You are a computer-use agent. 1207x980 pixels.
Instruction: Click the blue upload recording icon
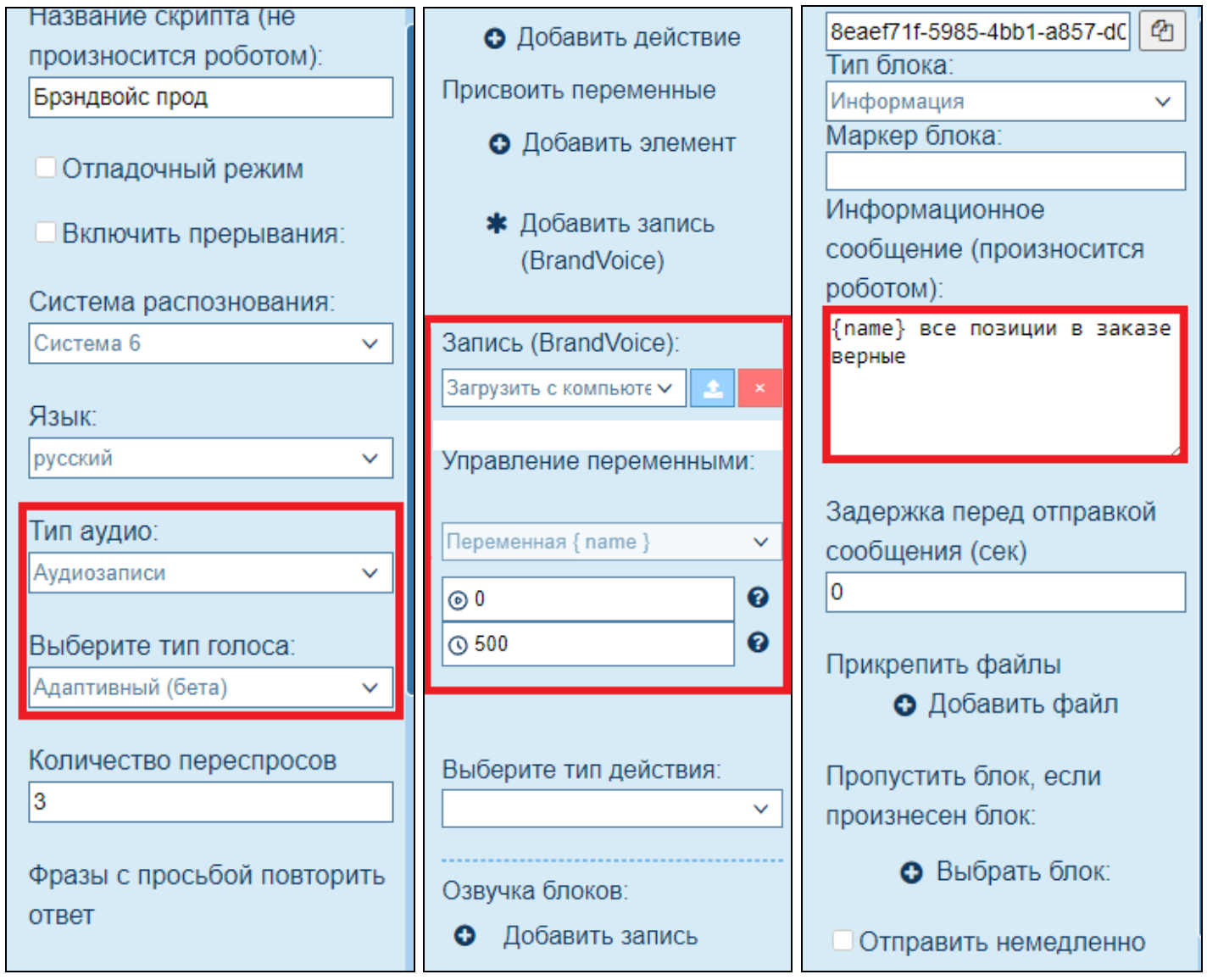712,388
